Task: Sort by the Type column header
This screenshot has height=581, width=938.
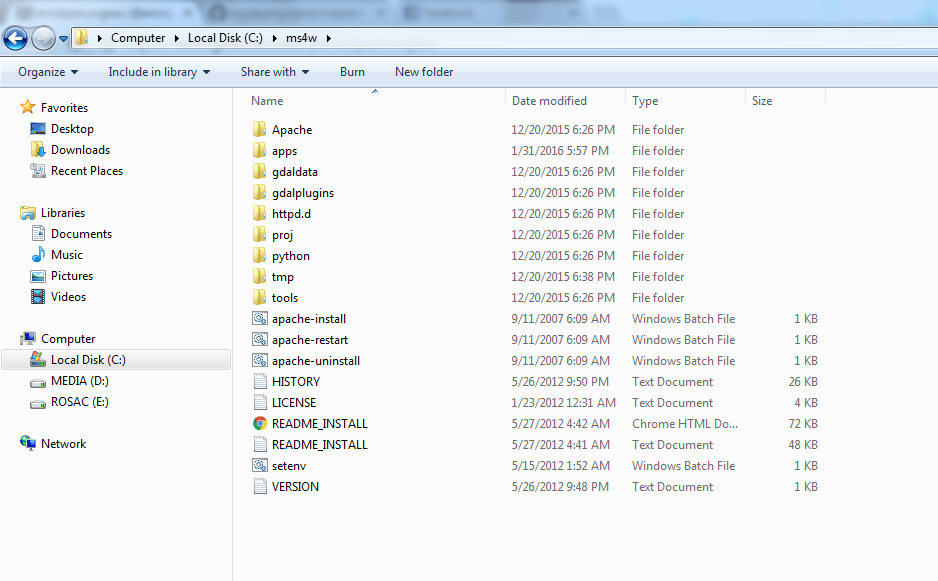Action: coord(645,101)
